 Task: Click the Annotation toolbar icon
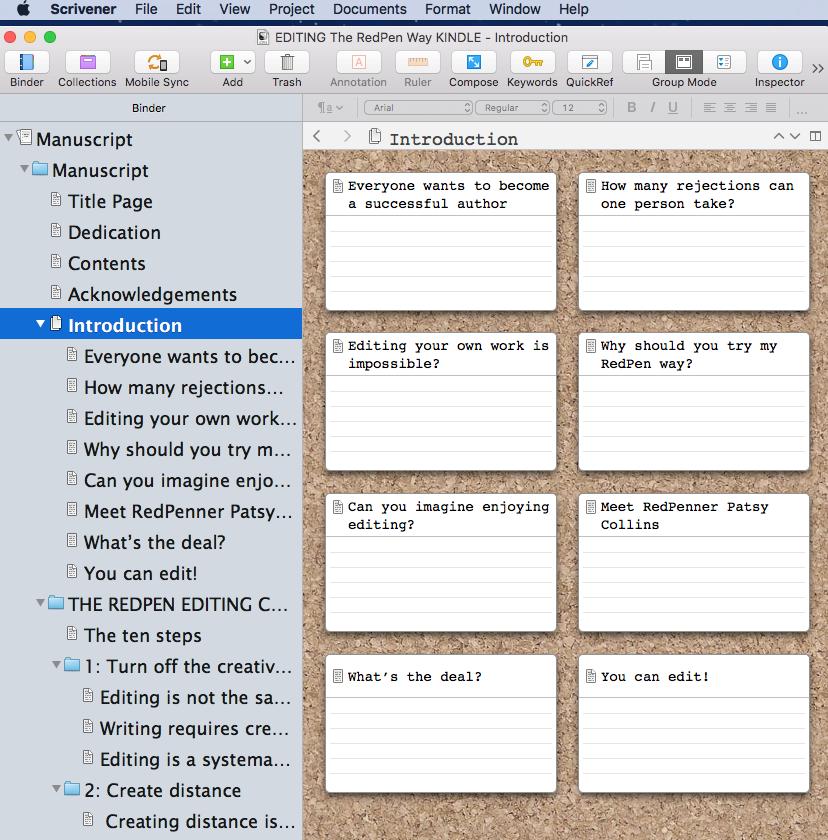[x=358, y=63]
